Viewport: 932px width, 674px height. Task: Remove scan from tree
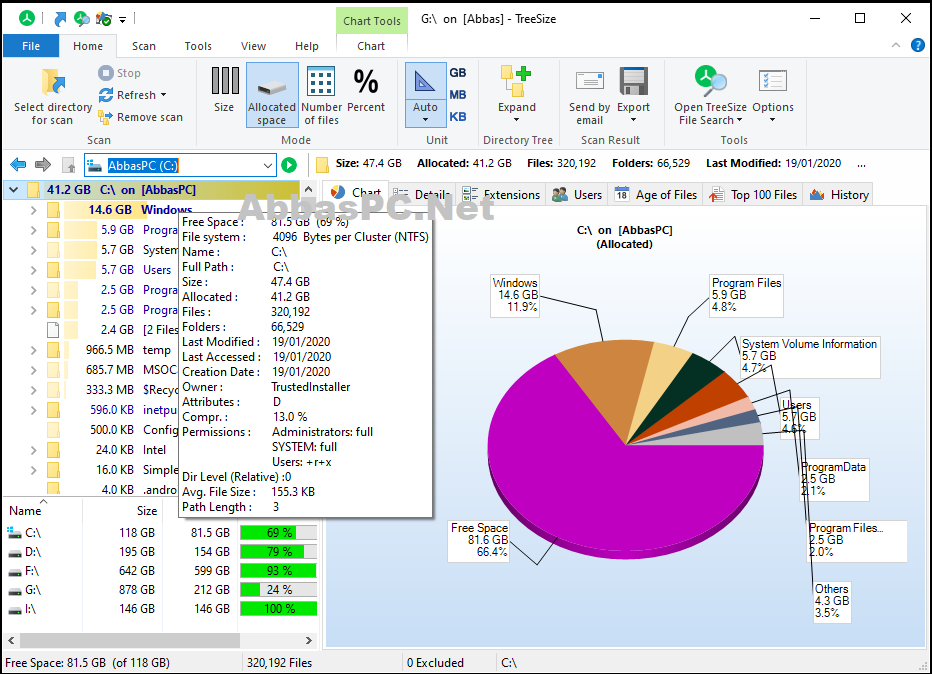coord(140,117)
